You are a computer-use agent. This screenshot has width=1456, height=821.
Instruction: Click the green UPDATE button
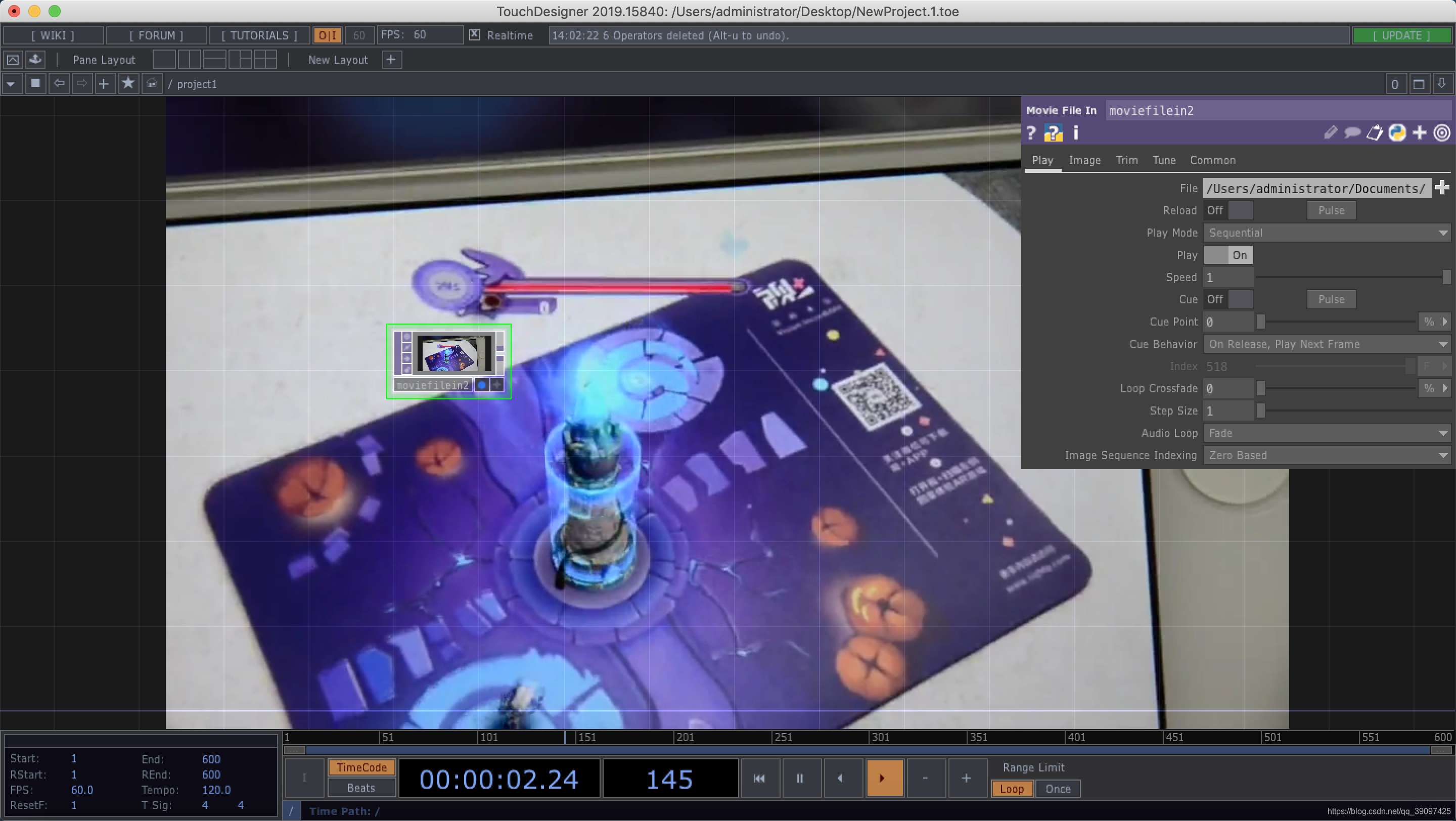click(1402, 35)
